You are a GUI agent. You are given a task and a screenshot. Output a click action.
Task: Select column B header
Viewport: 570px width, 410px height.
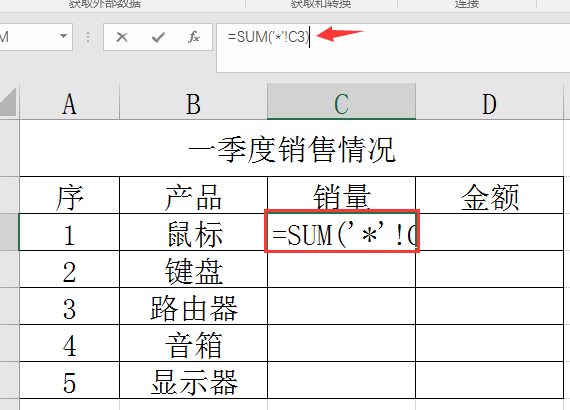[193, 104]
